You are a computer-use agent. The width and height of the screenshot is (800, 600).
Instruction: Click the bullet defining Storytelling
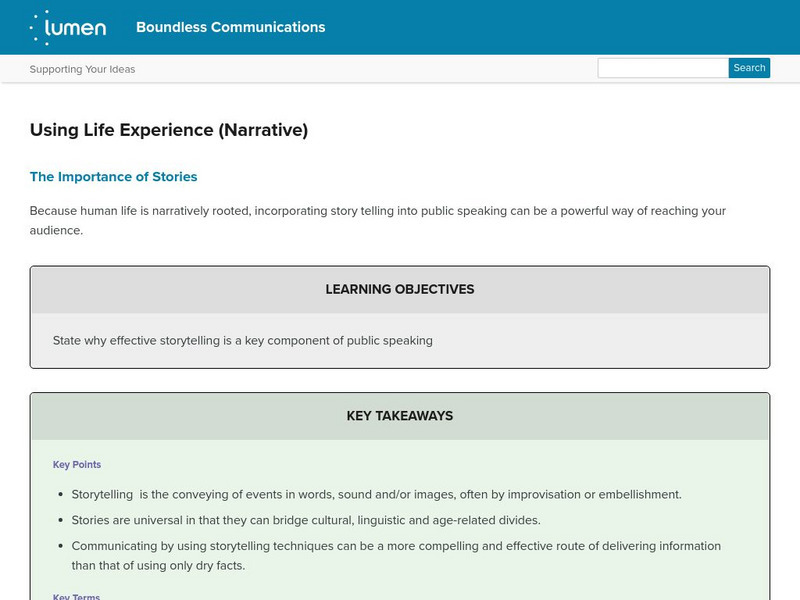[x=376, y=494]
